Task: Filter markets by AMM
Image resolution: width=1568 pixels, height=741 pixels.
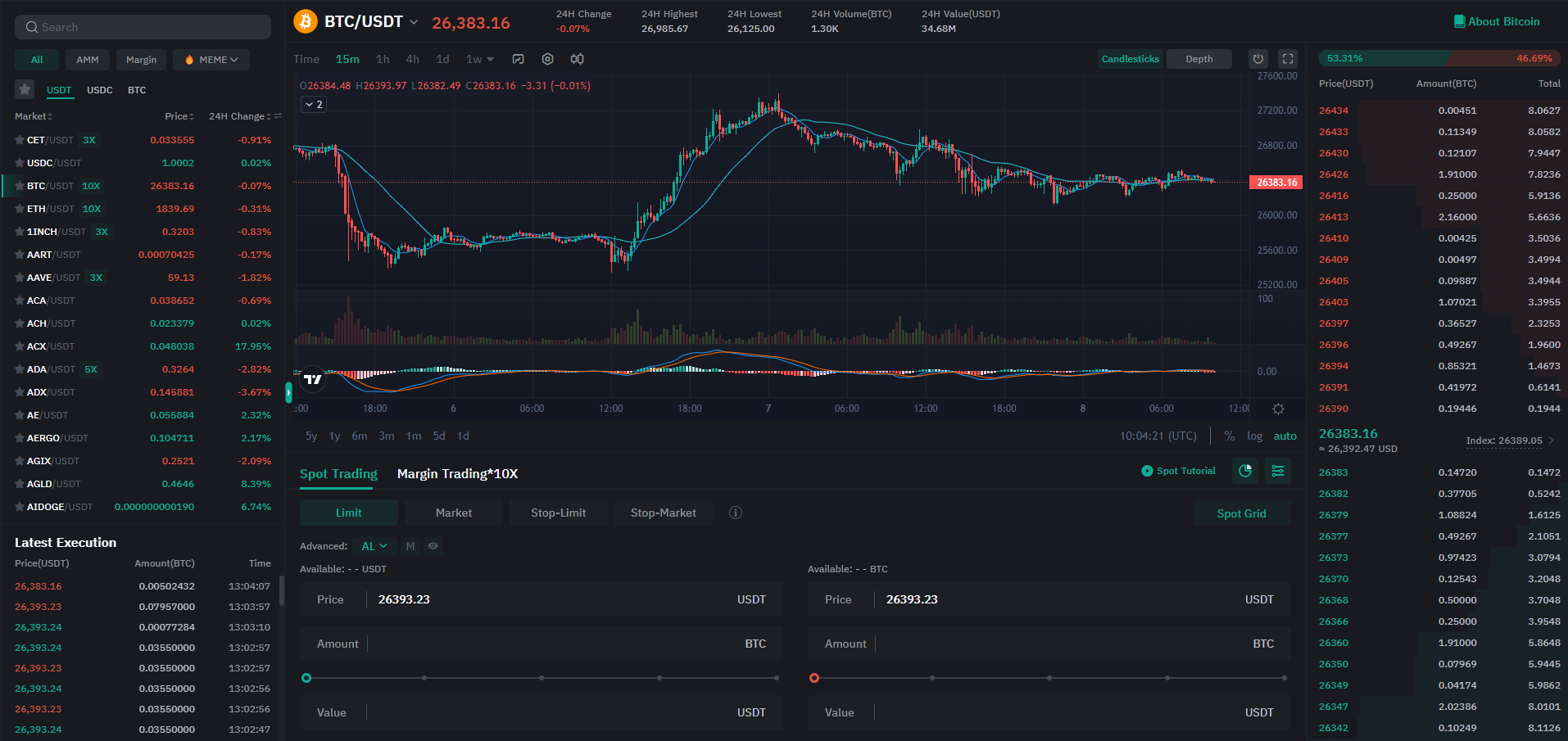Action: point(88,60)
